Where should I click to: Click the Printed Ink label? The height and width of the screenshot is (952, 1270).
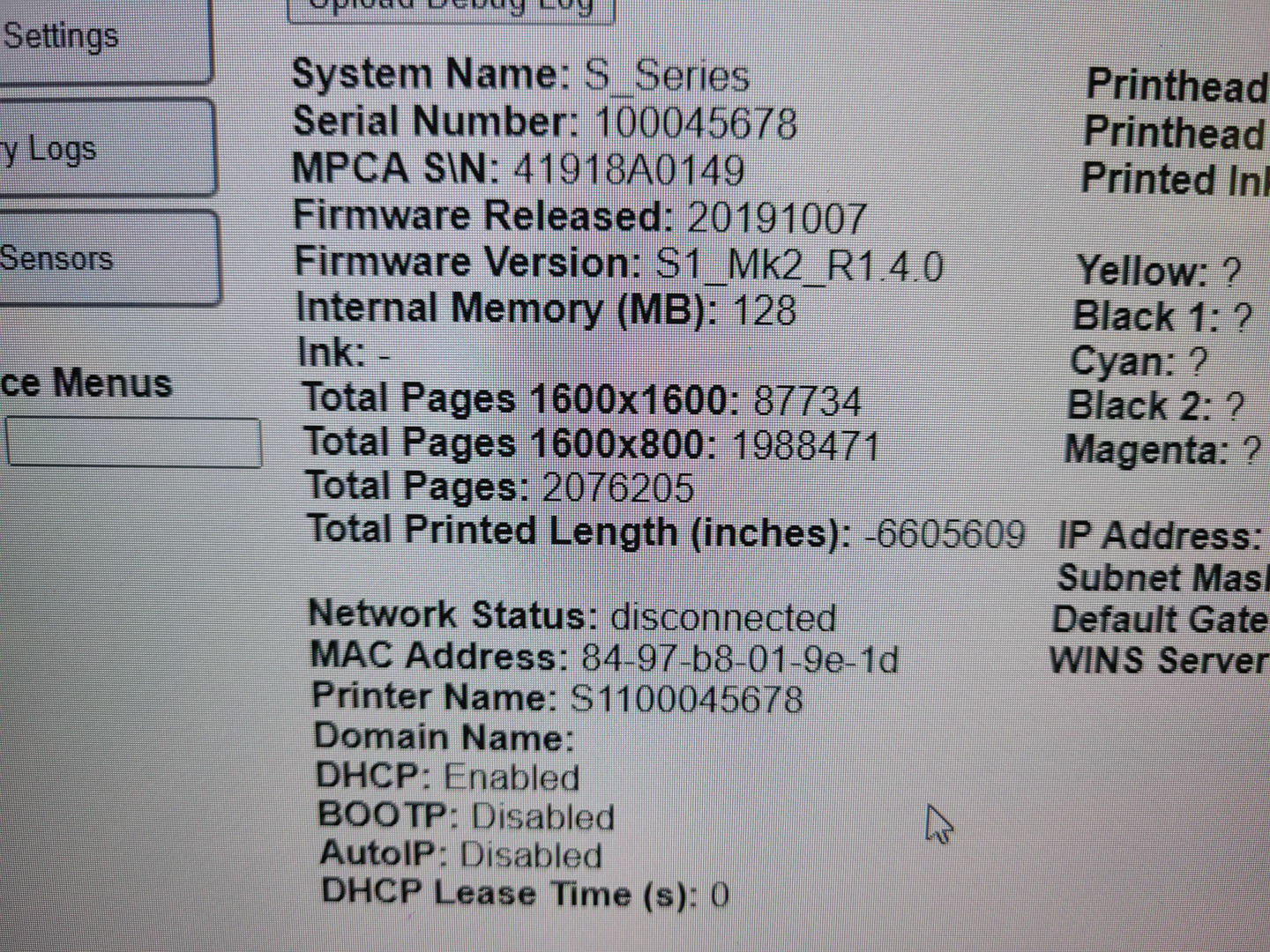1176,179
